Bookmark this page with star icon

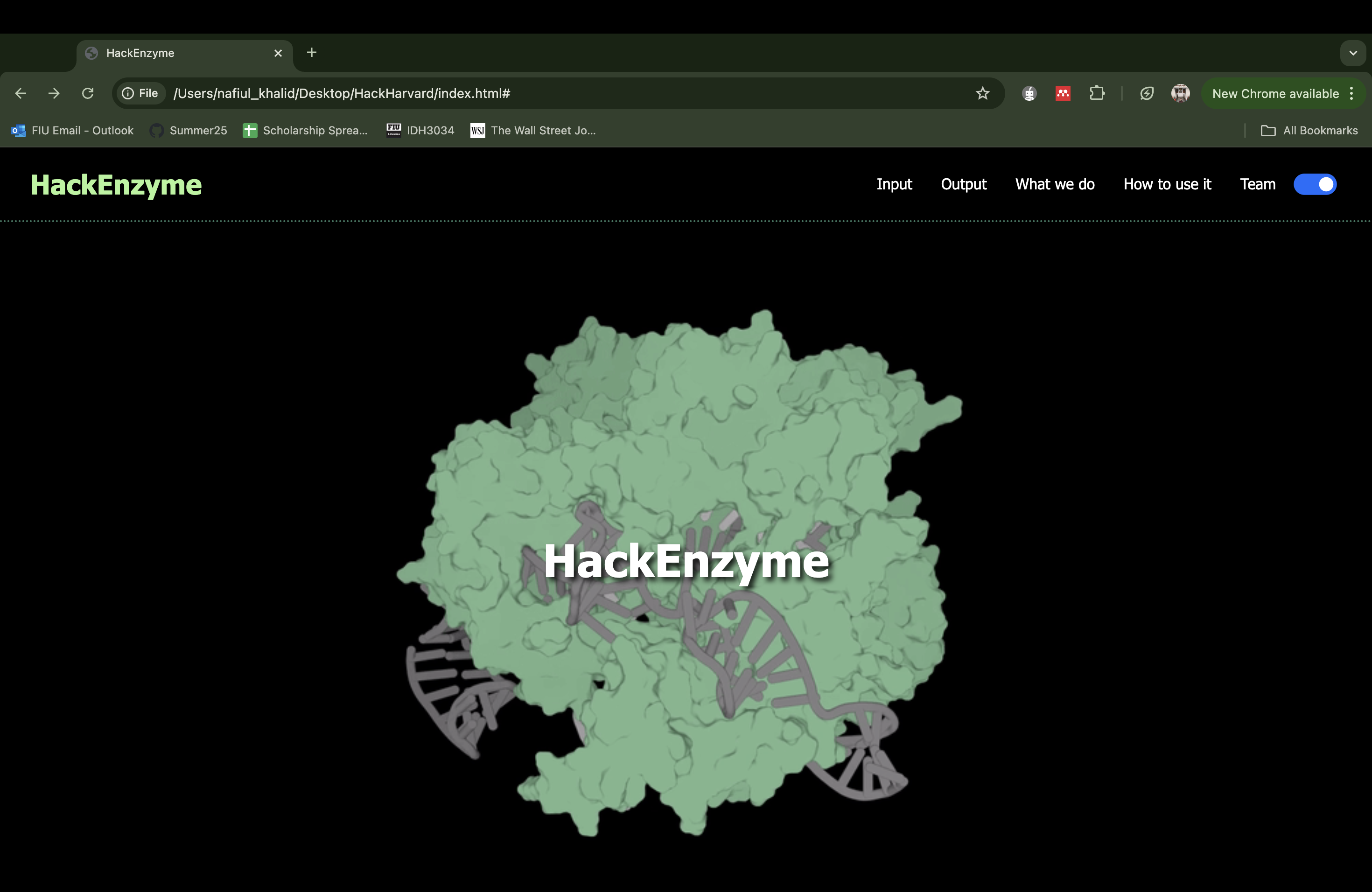pos(982,93)
